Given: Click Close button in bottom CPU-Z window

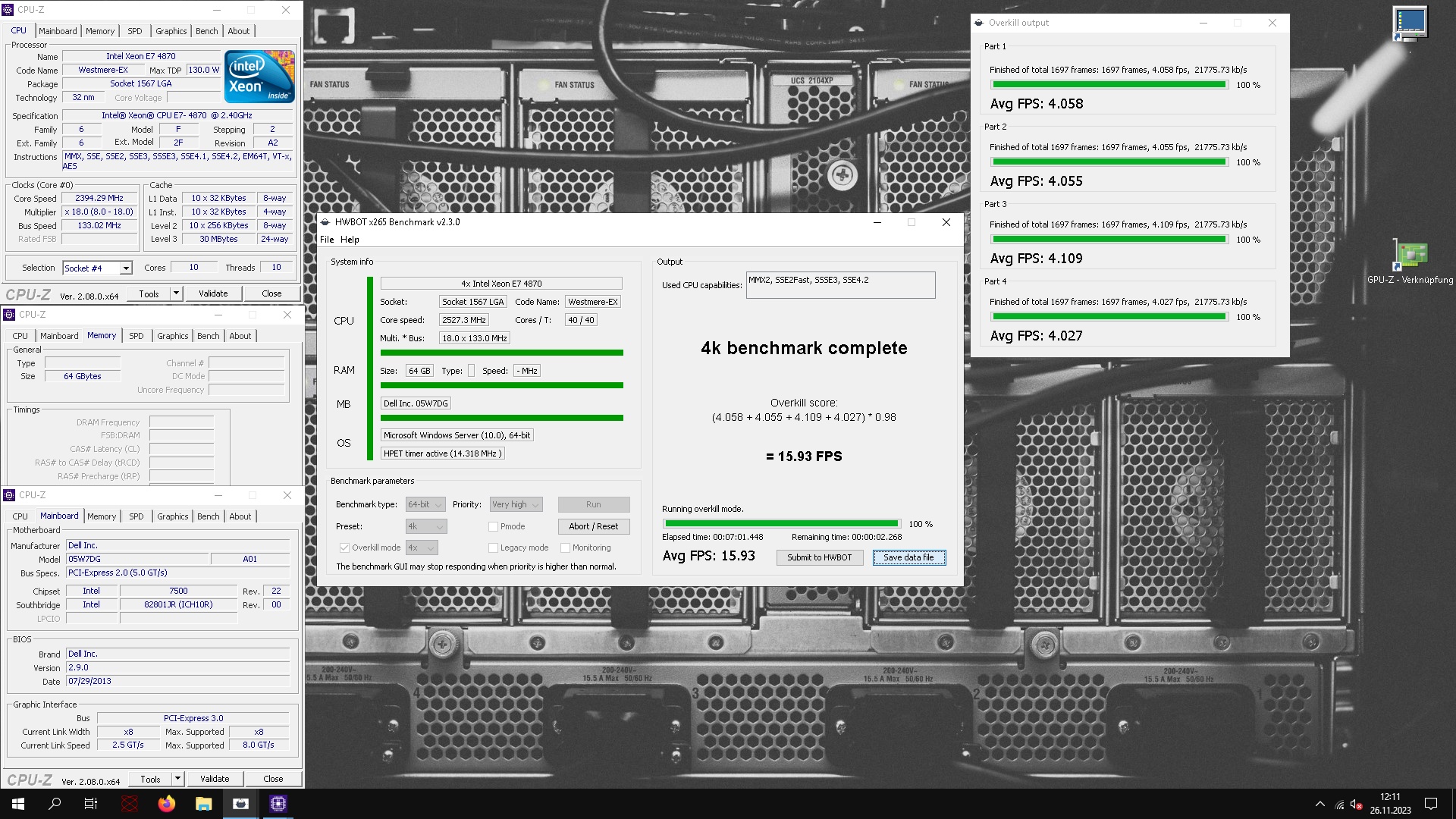Looking at the screenshot, I should [x=273, y=779].
